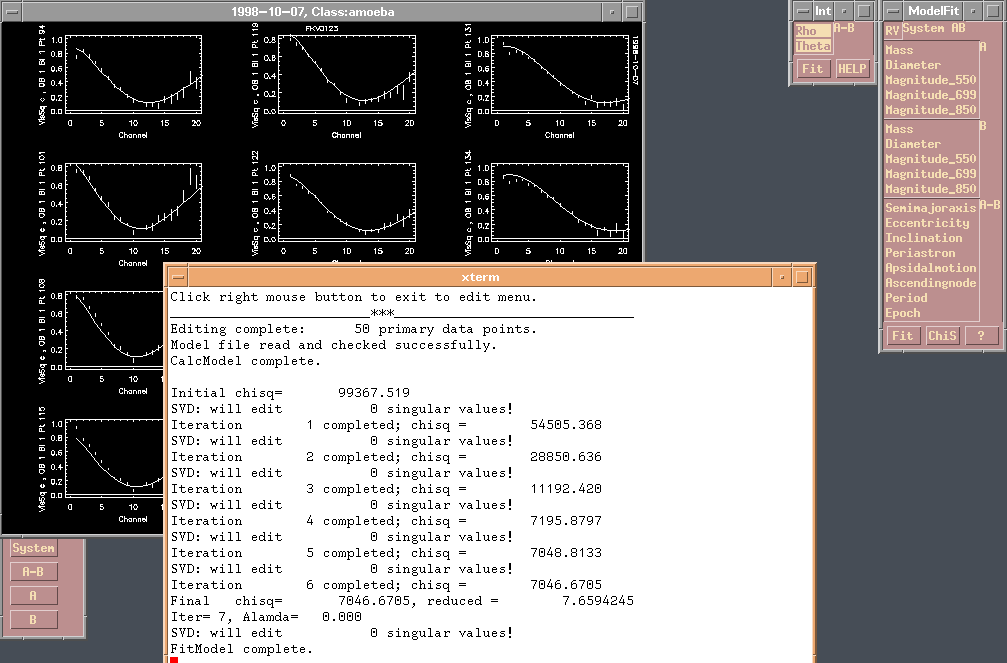The image size is (1007, 663).
Task: Toggle the Theta parameter
Action: 812,46
